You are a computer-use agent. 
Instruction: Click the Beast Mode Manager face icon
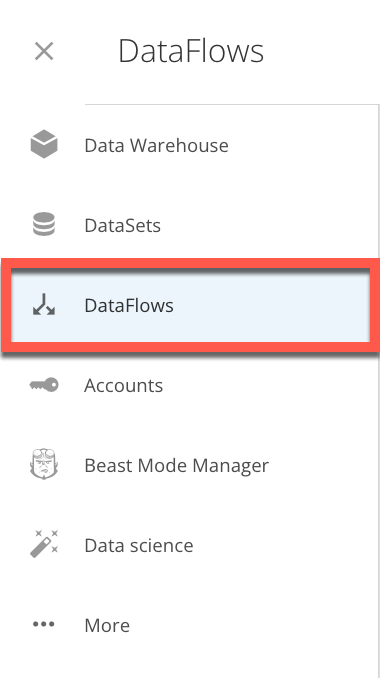(x=44, y=464)
